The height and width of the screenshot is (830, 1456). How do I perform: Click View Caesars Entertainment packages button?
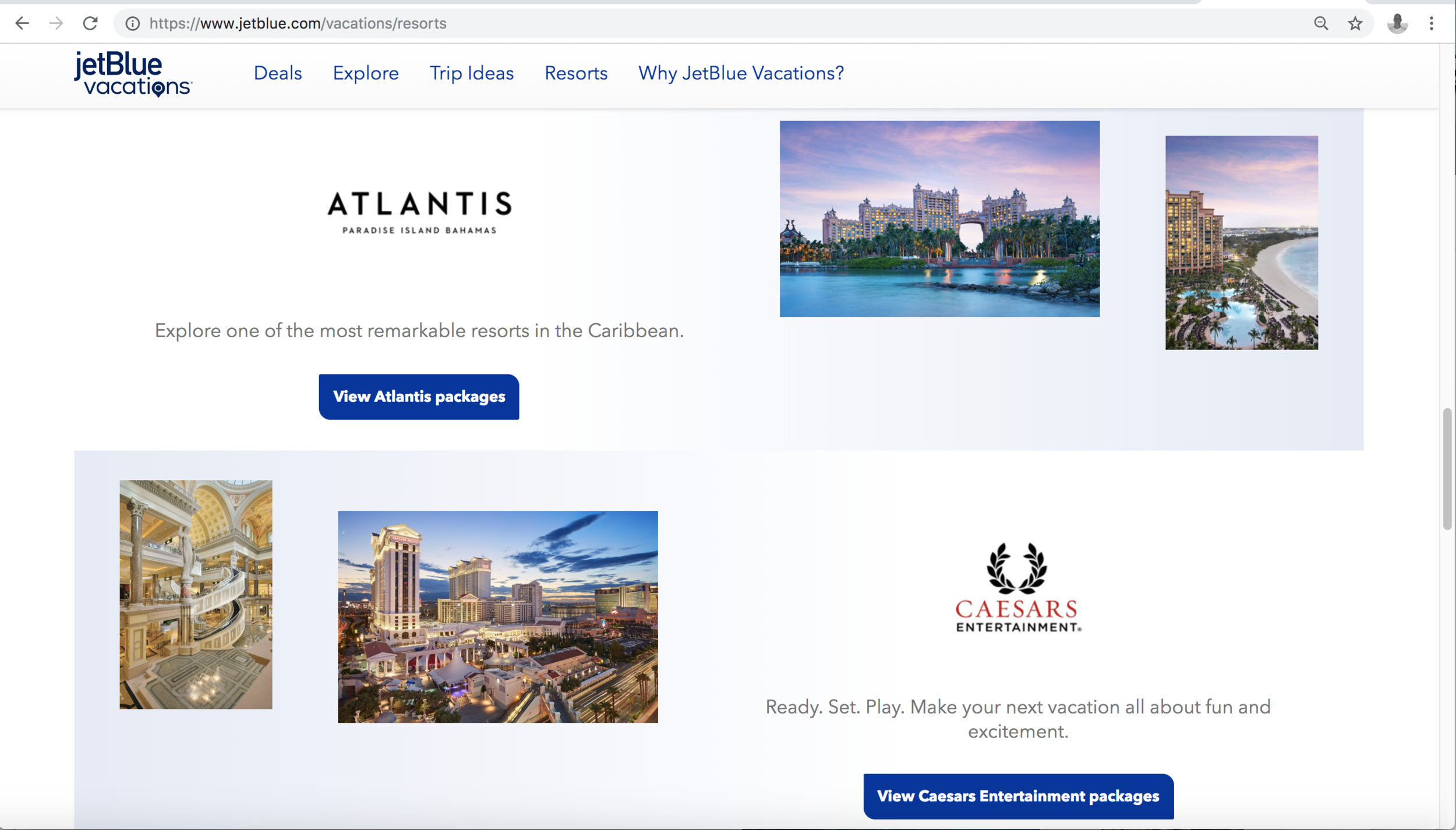click(1018, 796)
